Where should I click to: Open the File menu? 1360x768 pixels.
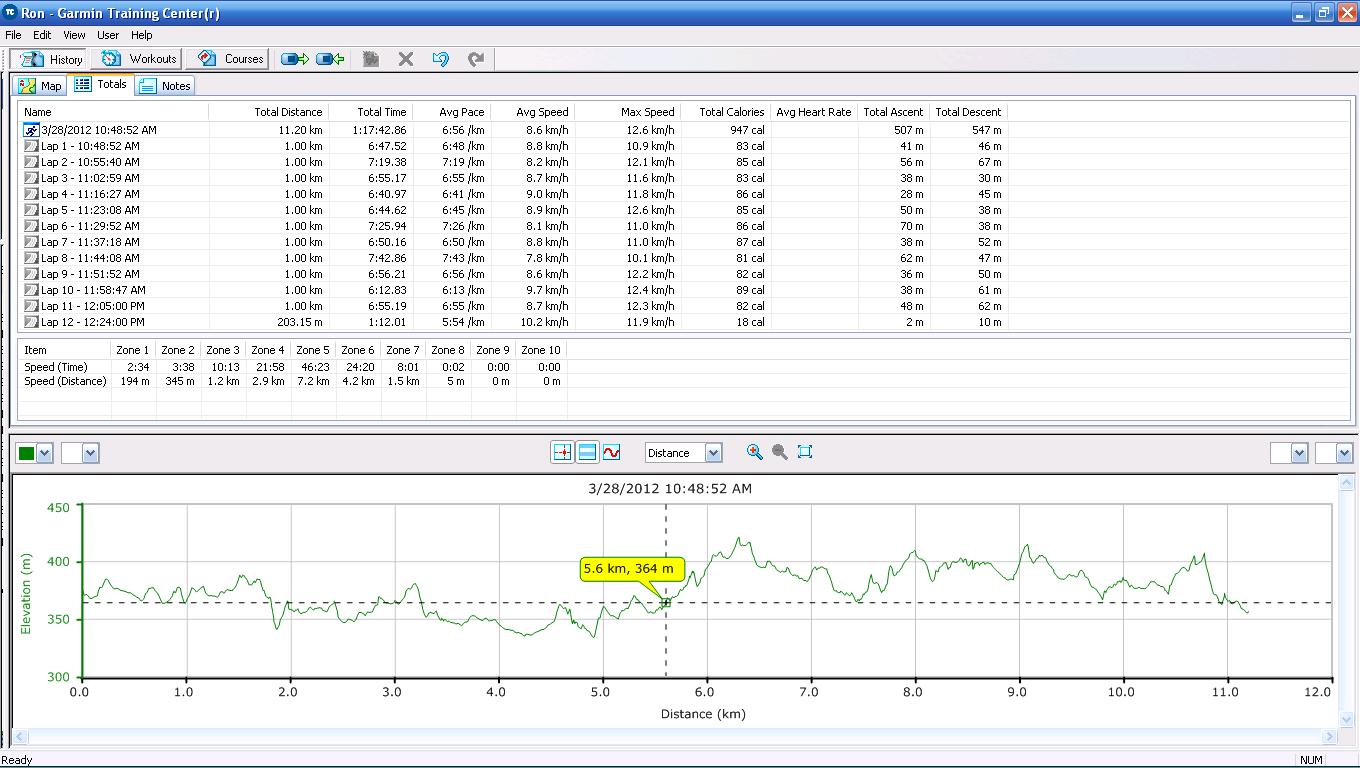[x=13, y=35]
